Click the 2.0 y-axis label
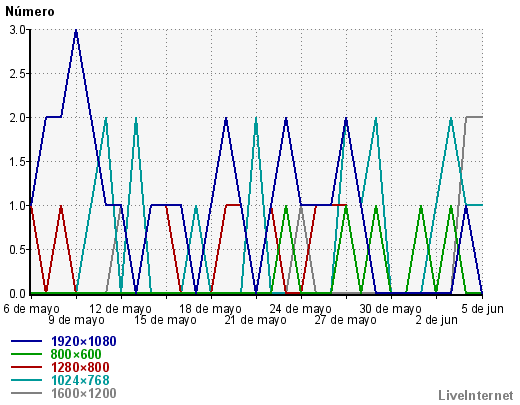 pyautogui.click(x=17, y=118)
